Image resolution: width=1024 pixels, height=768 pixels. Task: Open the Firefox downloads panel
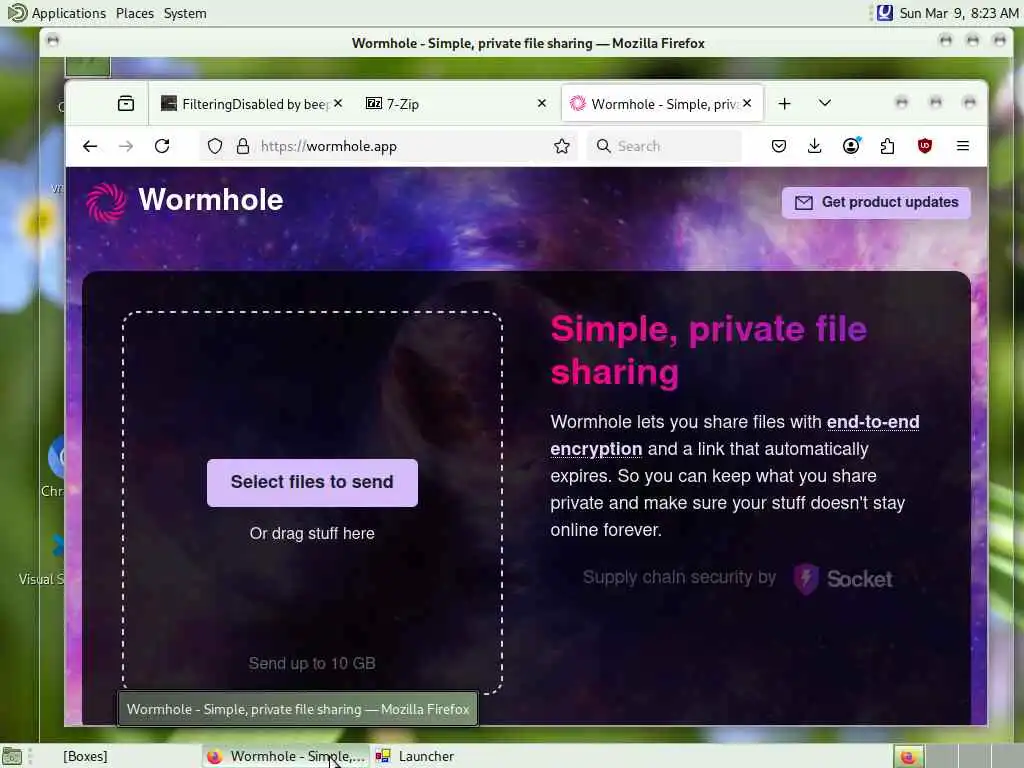click(x=814, y=146)
